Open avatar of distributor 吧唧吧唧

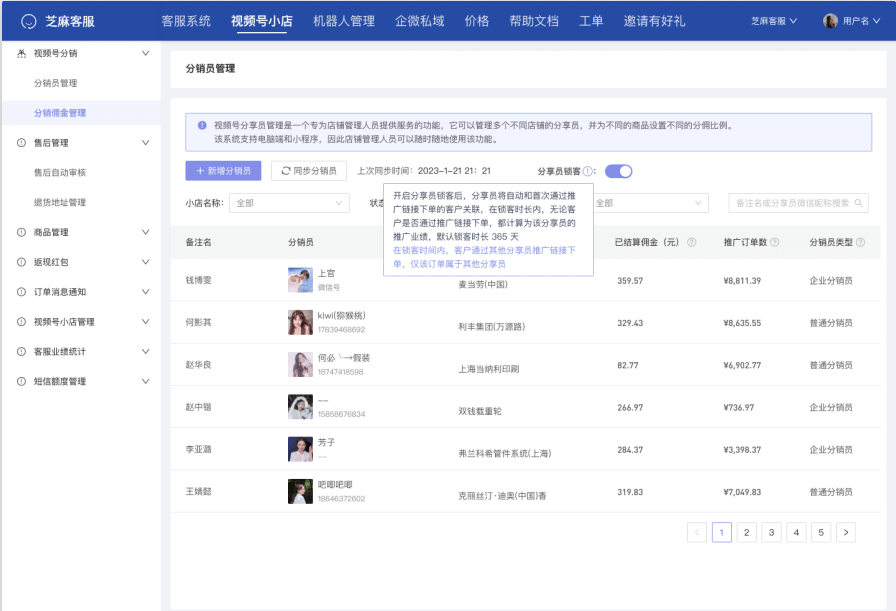(x=300, y=492)
